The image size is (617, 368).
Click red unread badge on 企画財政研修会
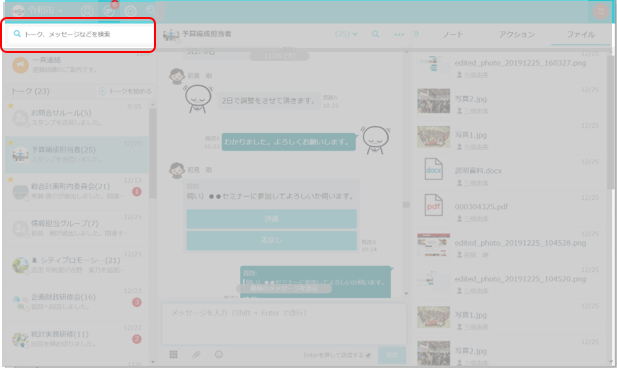[x=137, y=302]
